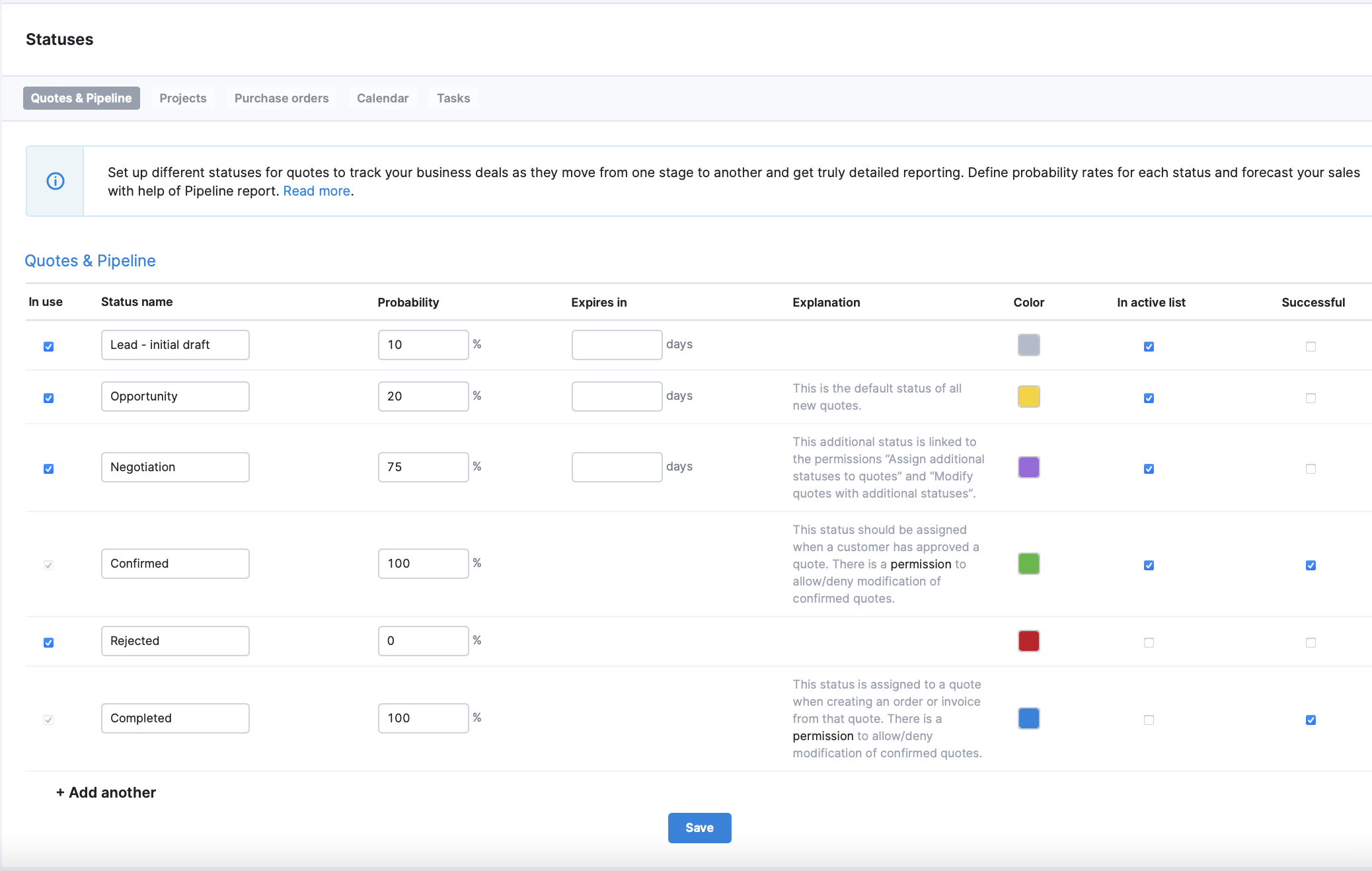Toggle off 'In active list' for Negotiation

click(1149, 469)
